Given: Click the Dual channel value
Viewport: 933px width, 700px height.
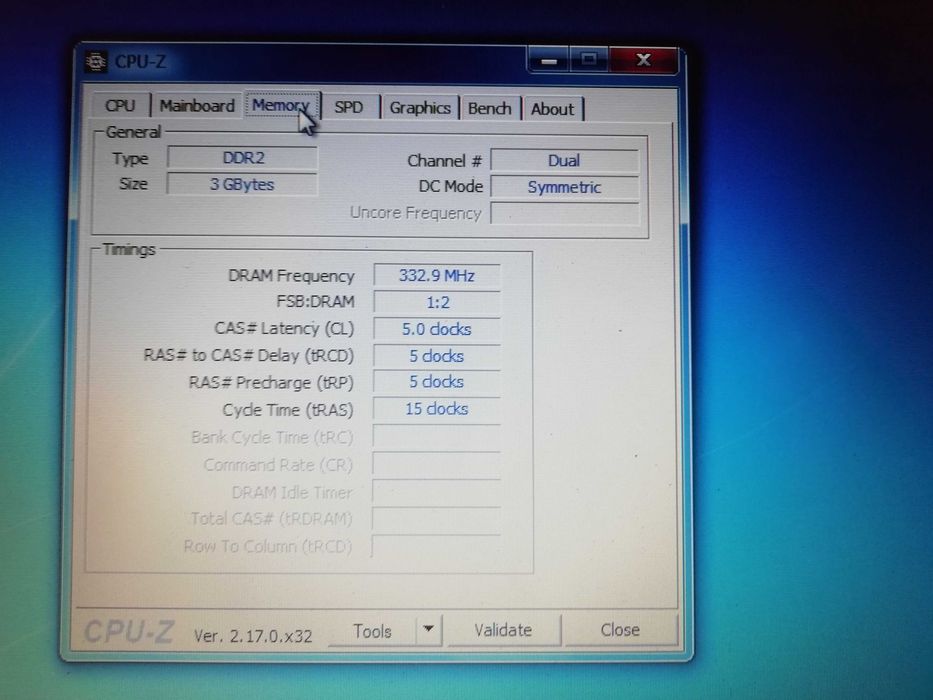Looking at the screenshot, I should (564, 161).
